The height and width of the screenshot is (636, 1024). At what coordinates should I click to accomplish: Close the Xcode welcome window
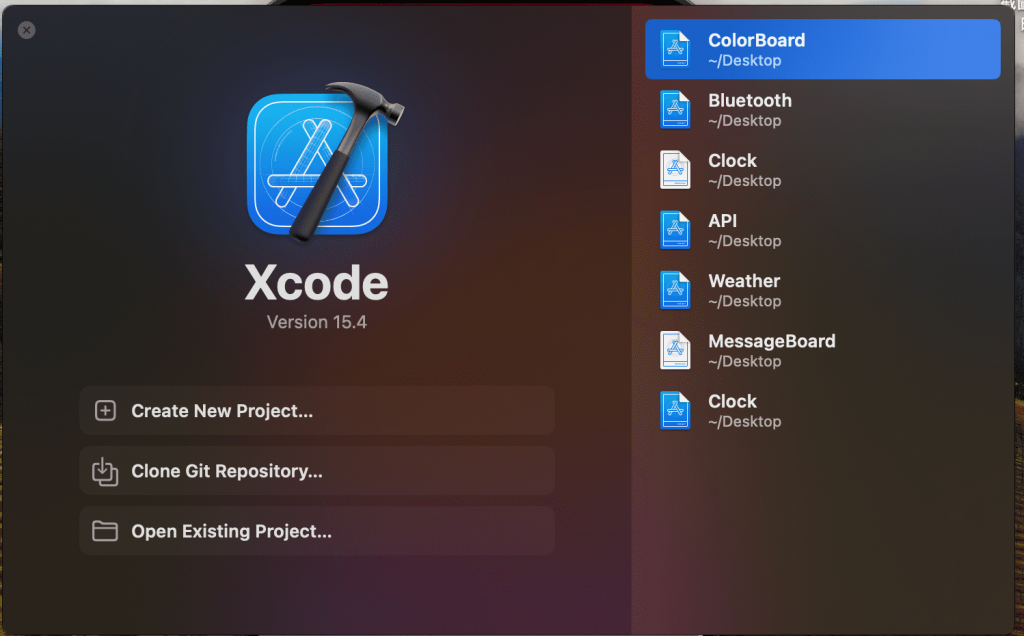click(27, 30)
